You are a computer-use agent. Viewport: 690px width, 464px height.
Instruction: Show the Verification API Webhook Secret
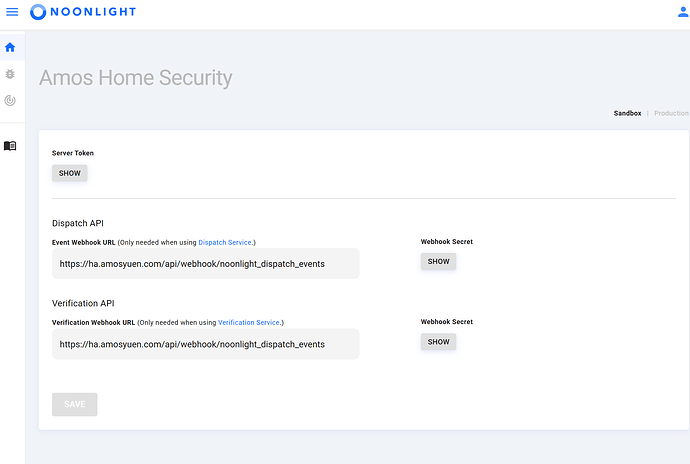tap(438, 342)
